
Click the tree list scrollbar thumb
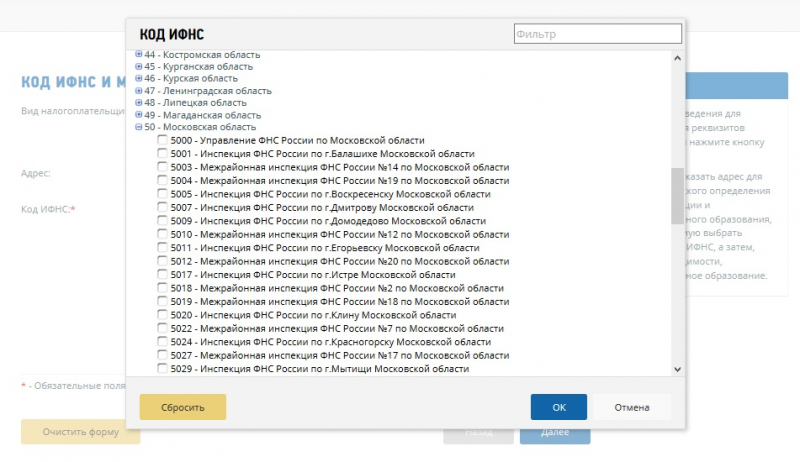coord(677,195)
